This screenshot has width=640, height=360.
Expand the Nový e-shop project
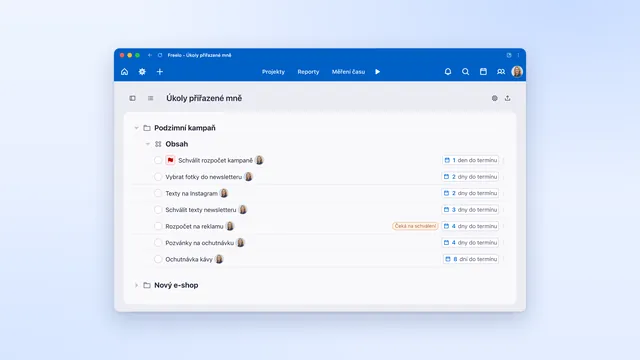pyautogui.click(x=136, y=285)
